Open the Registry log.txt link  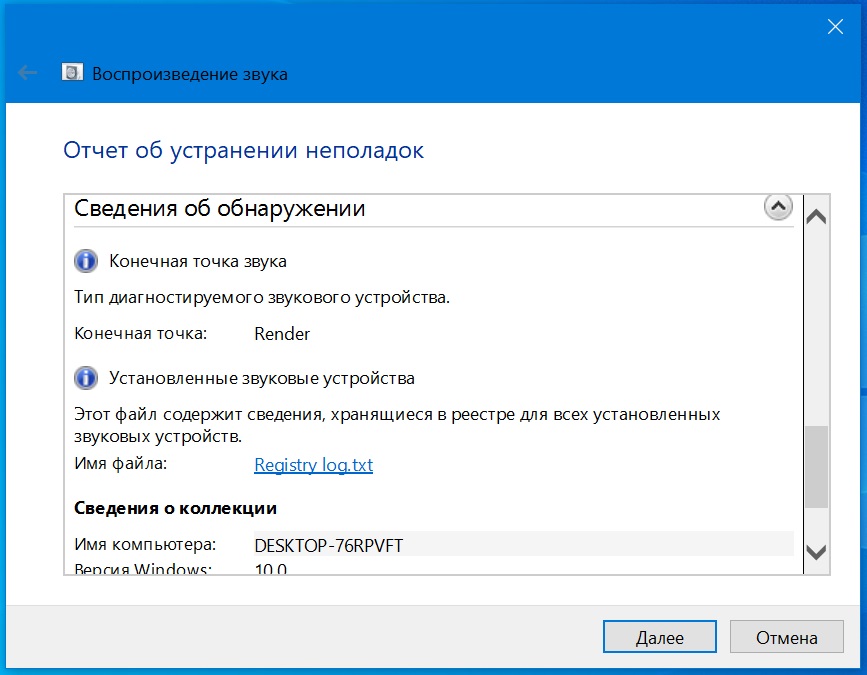point(313,465)
